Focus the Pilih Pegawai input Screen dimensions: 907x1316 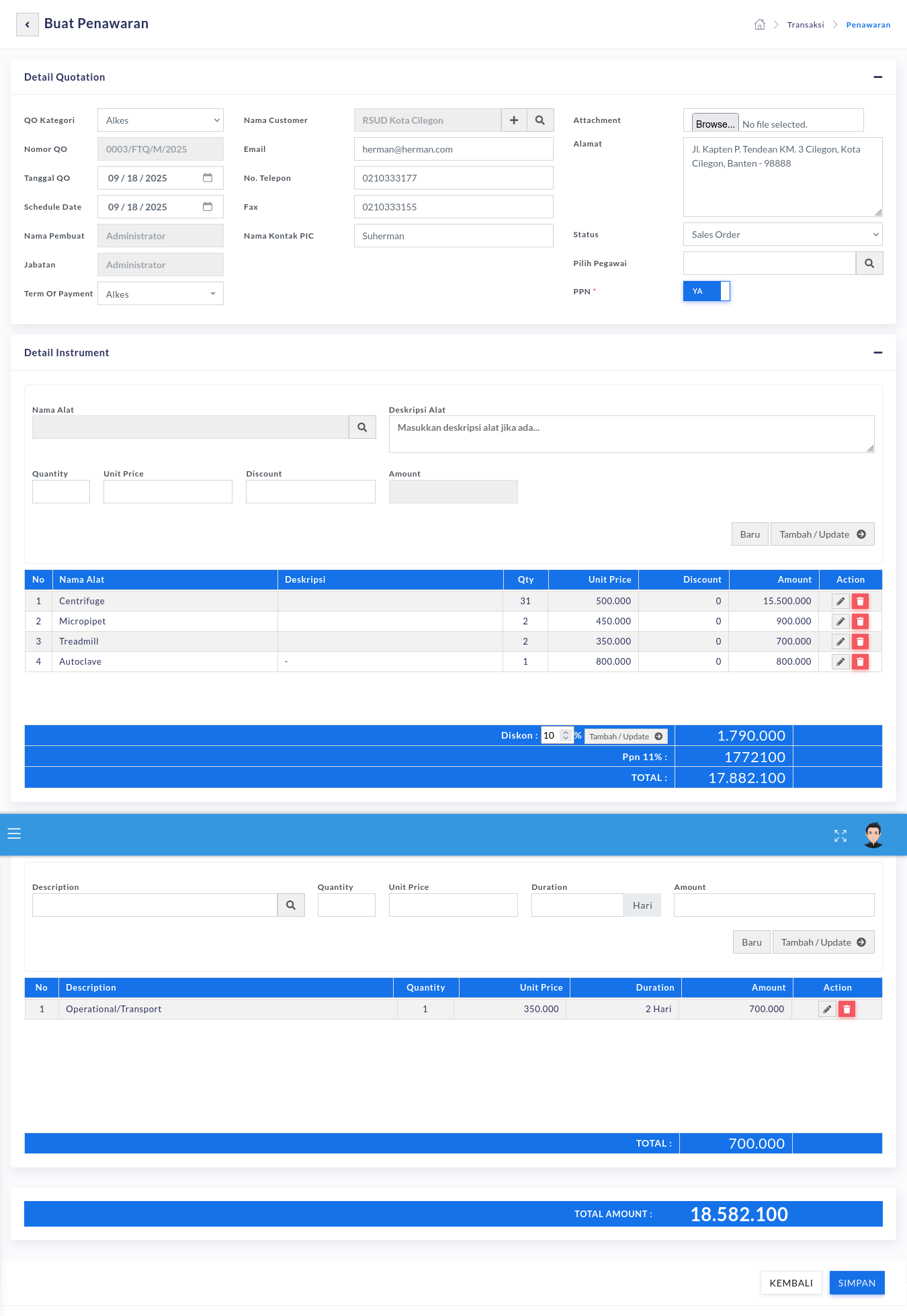click(x=769, y=263)
